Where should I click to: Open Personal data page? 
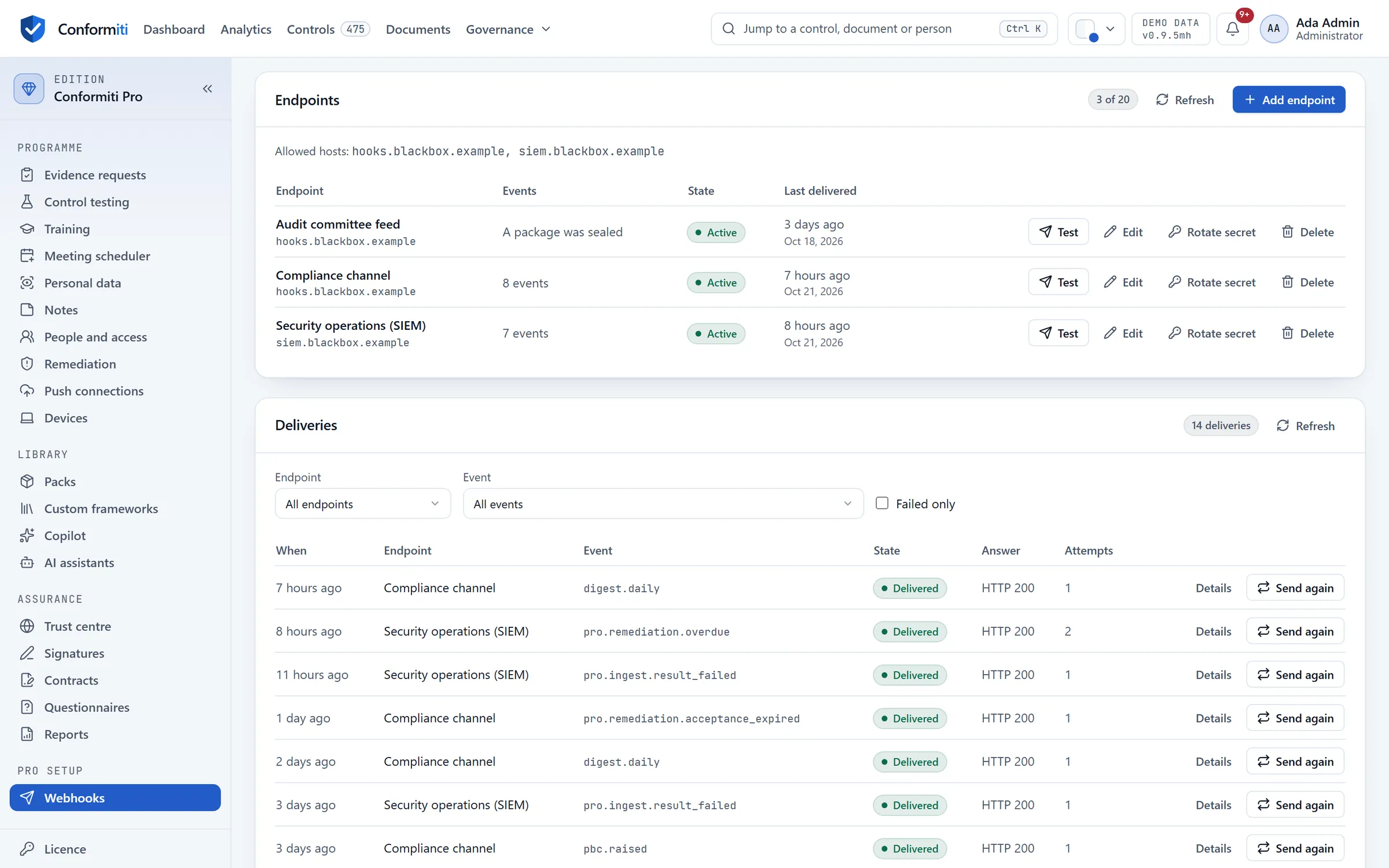tap(115, 283)
